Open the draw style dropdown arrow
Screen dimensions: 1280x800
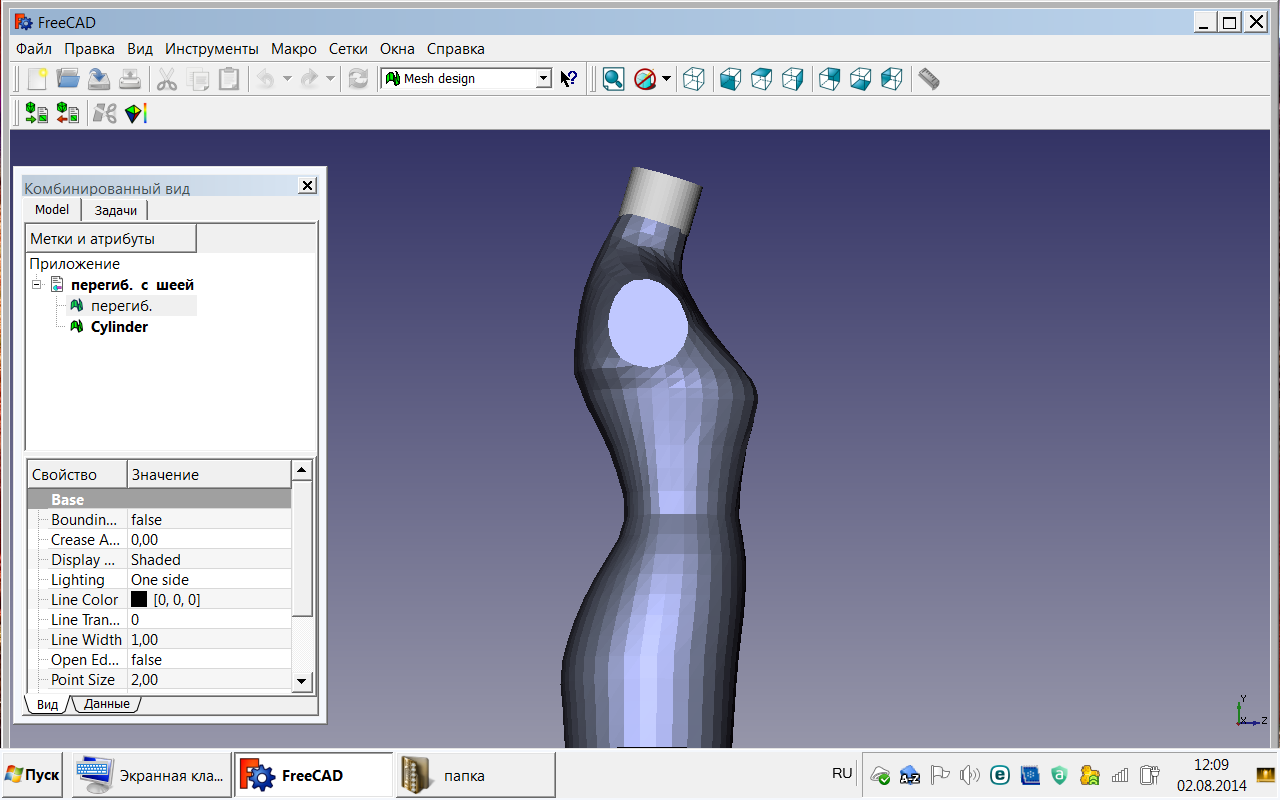pyautogui.click(x=666, y=79)
